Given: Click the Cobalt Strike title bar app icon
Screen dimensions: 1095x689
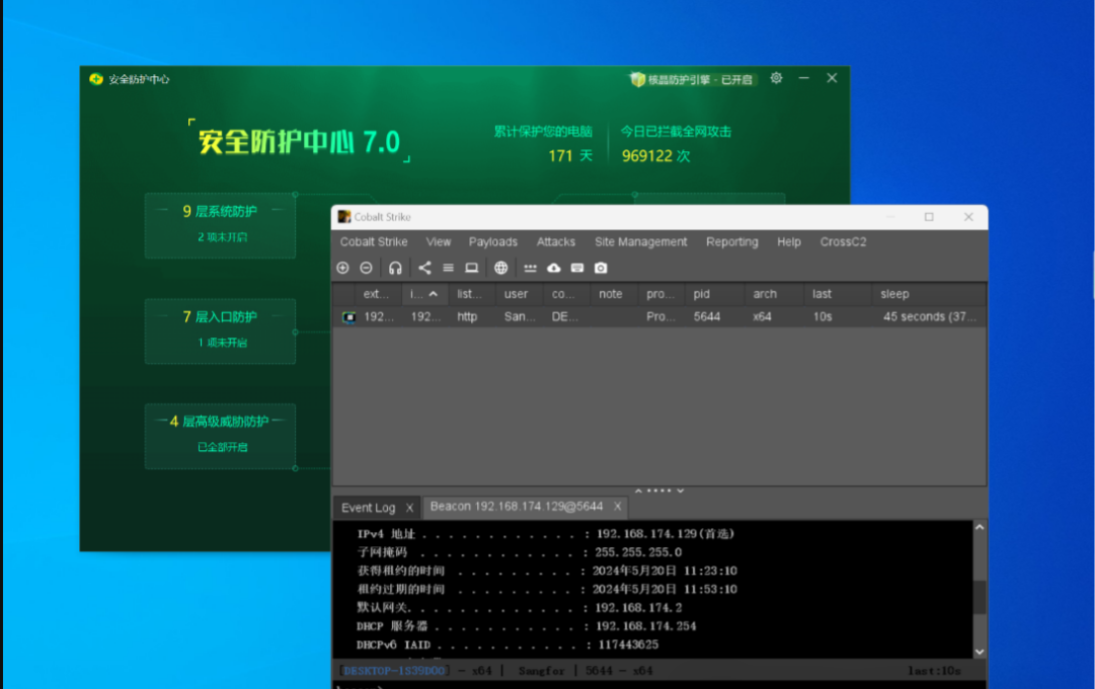Looking at the screenshot, I should click(344, 217).
